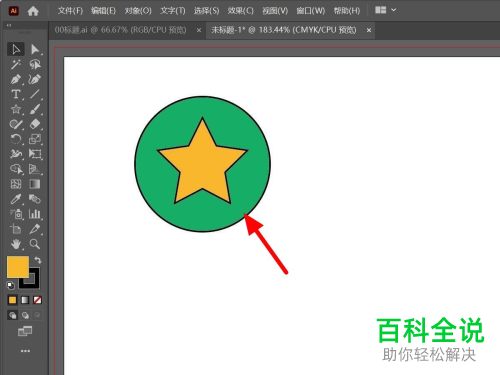Screen dimensions: 500x375
Task: Expand arrange documents dropdown arrow
Action: click(x=394, y=10)
